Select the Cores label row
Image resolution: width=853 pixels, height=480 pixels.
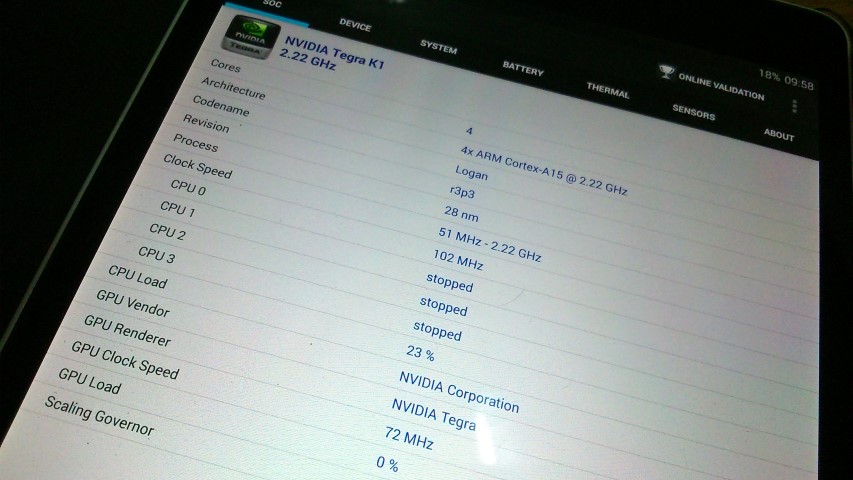click(x=226, y=66)
